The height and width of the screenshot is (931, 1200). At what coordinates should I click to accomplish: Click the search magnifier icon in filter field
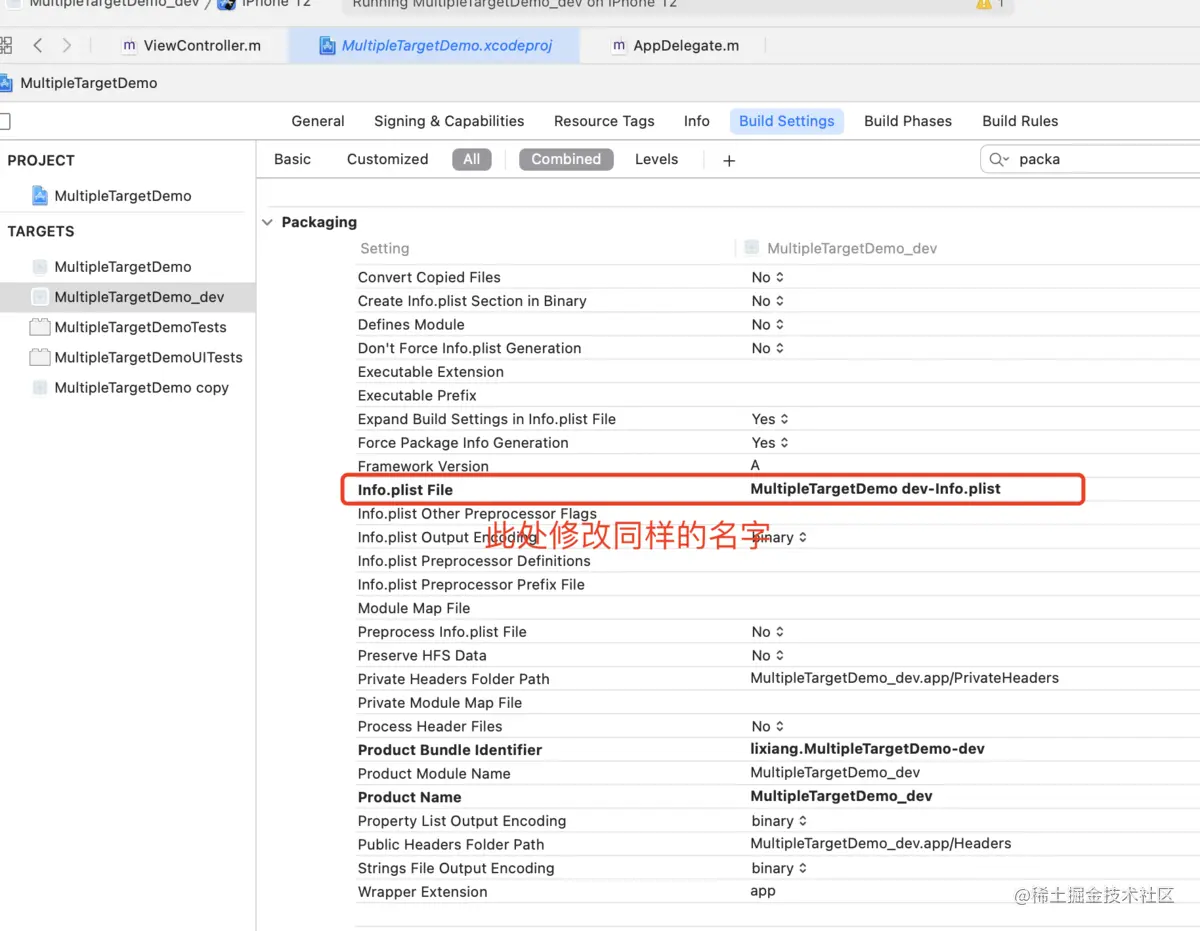tap(998, 159)
